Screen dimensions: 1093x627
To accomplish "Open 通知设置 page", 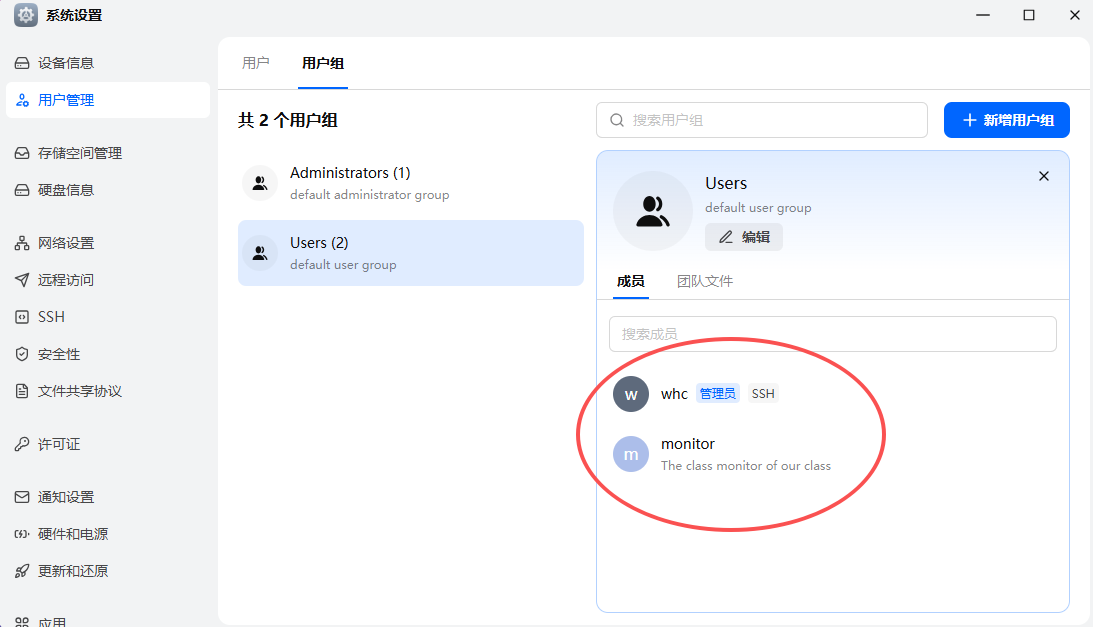I will [x=107, y=497].
